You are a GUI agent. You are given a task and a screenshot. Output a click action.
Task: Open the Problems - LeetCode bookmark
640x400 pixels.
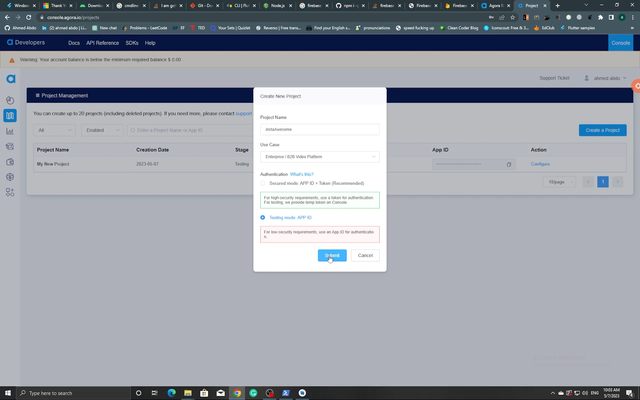(144, 28)
